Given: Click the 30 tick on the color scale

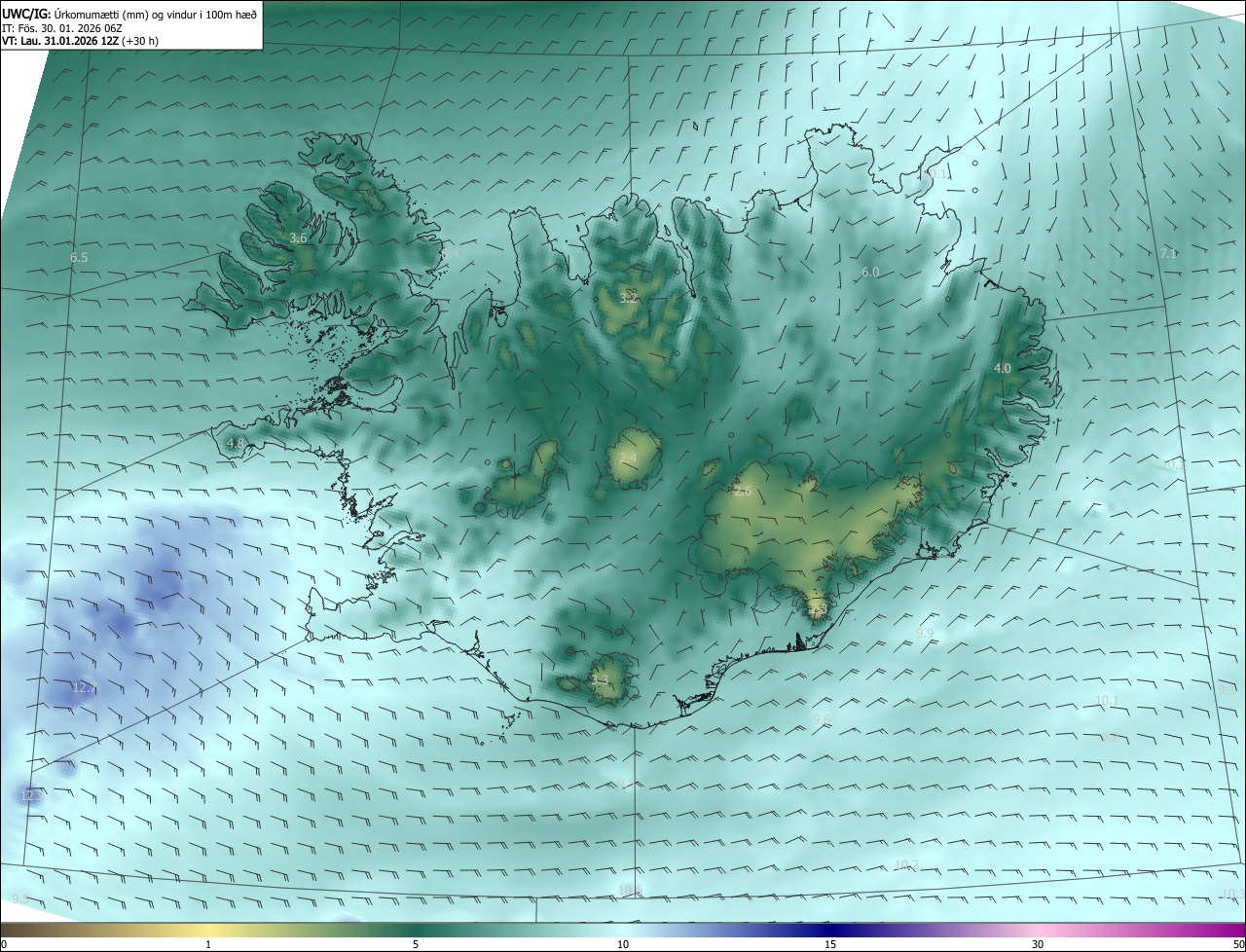Looking at the screenshot, I should tap(1038, 944).
